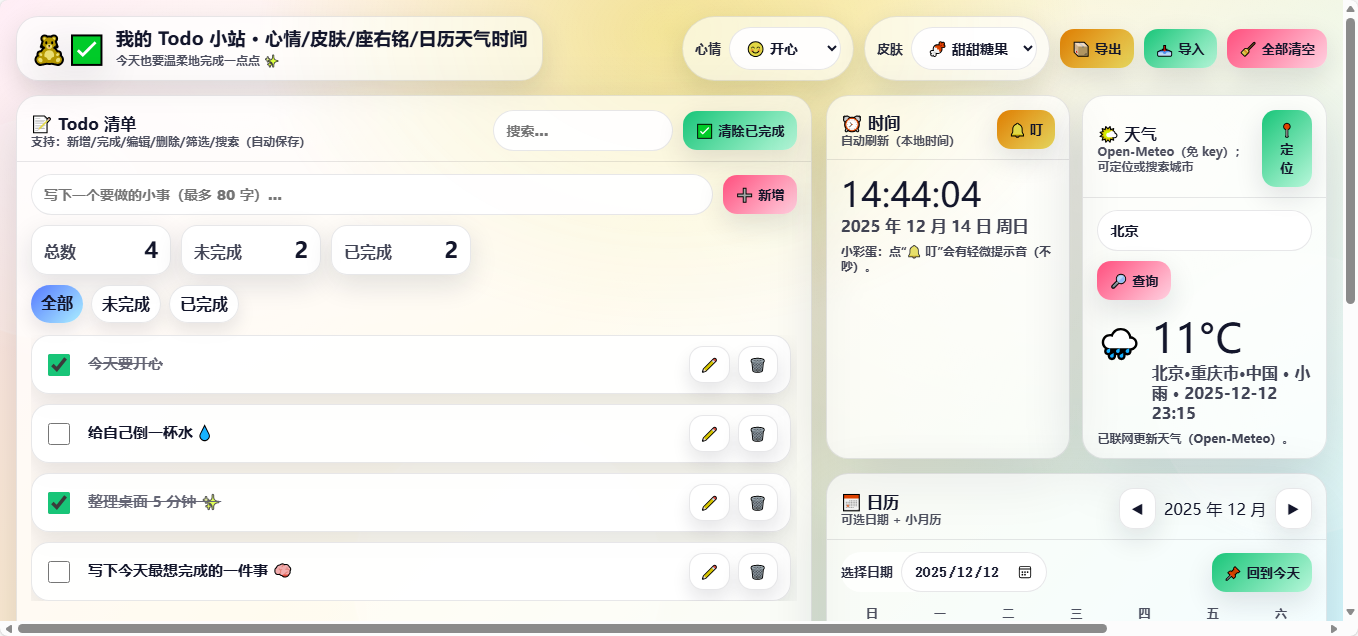Edit the 给自己倒一杯水 todo via pencil icon
Image resolution: width=1358 pixels, height=636 pixels.
709,434
